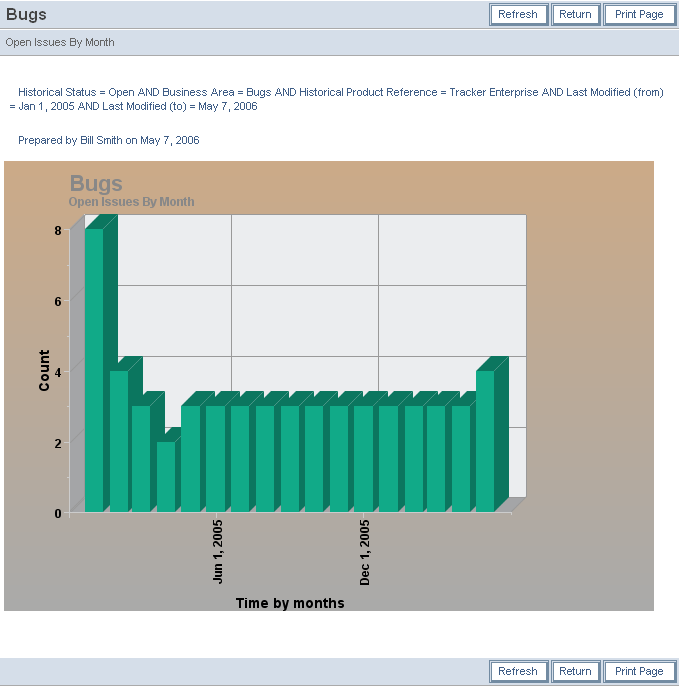
Task: Click Open Issues By Month header subtitle
Action: (60, 43)
